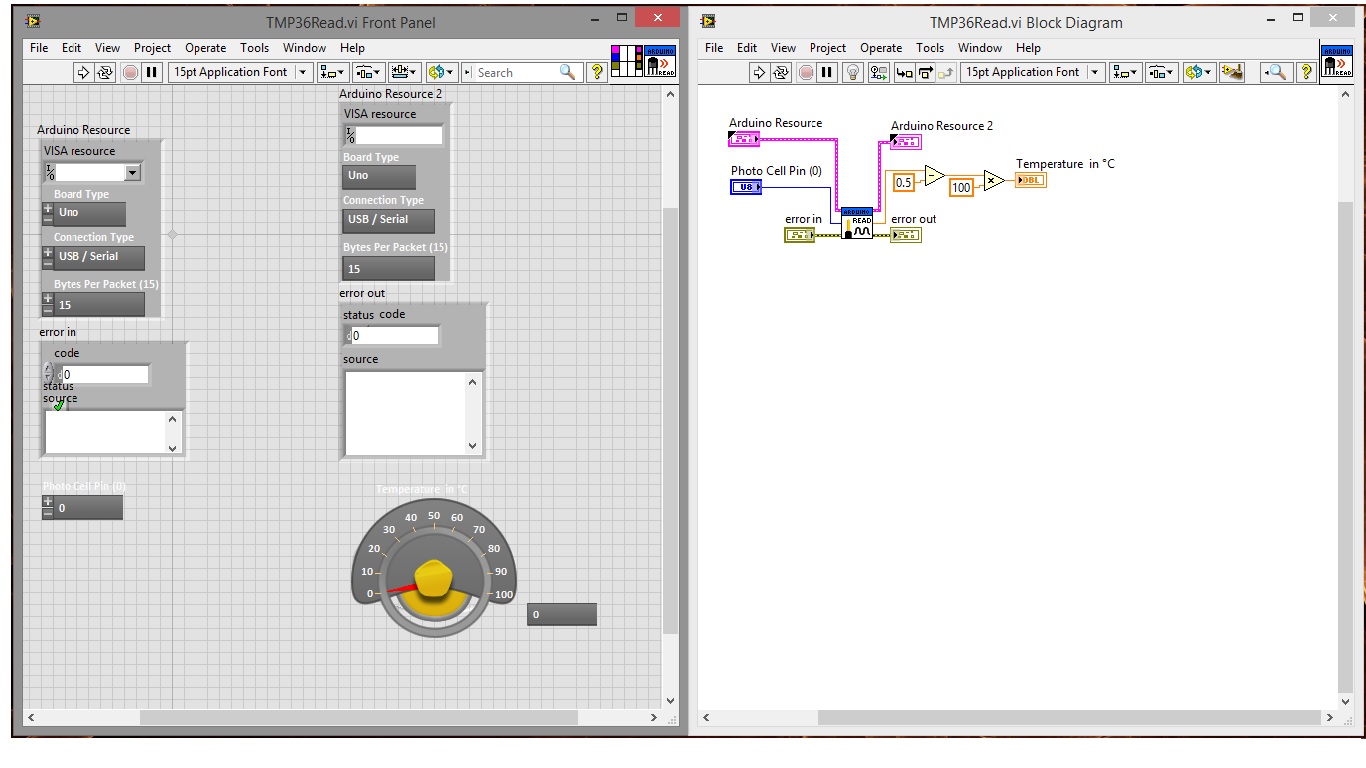Toggle error in status checkmark
Viewport: 1366px width, 768px height.
click(x=58, y=405)
